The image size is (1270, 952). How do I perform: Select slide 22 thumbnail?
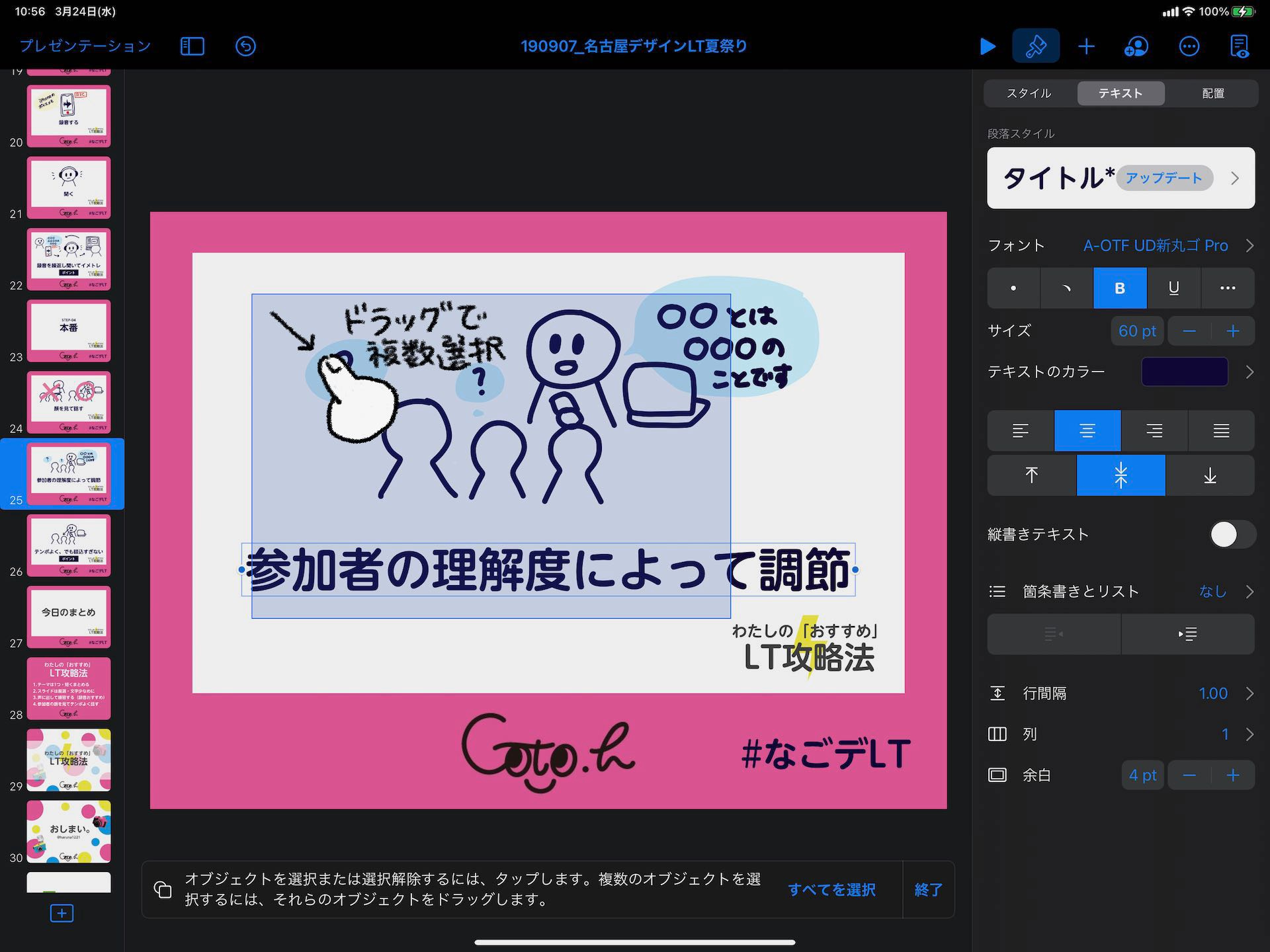click(x=69, y=260)
